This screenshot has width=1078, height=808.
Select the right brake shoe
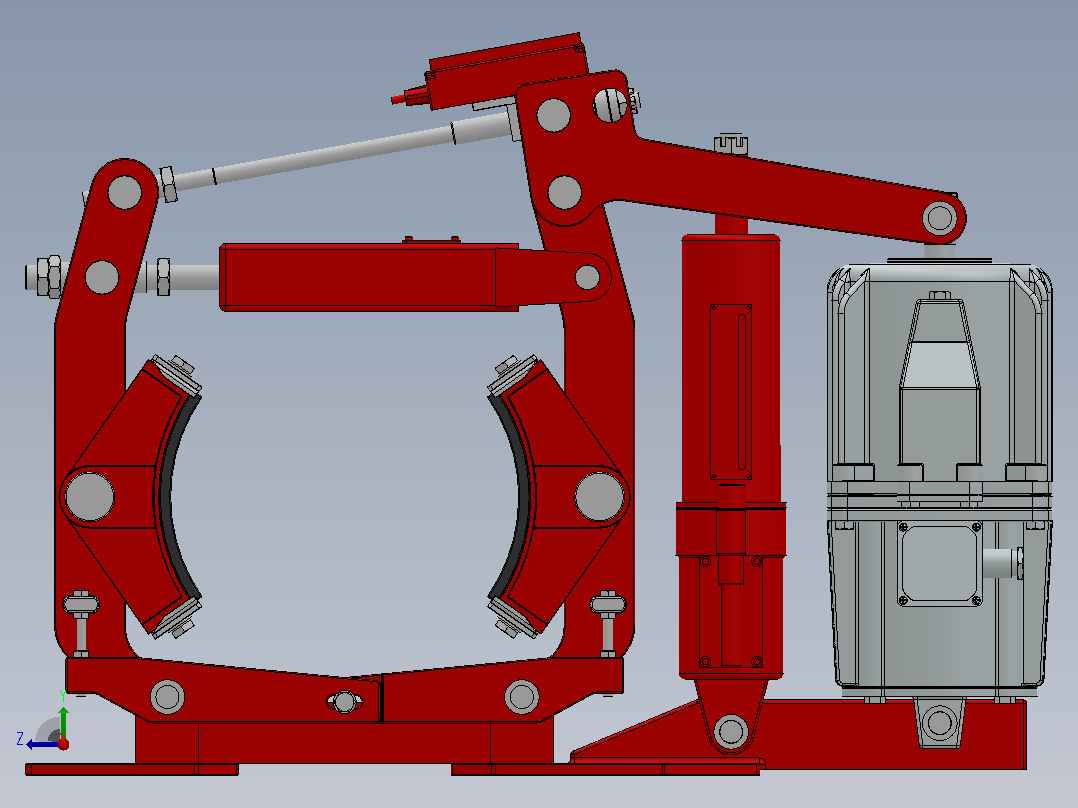tap(558, 496)
